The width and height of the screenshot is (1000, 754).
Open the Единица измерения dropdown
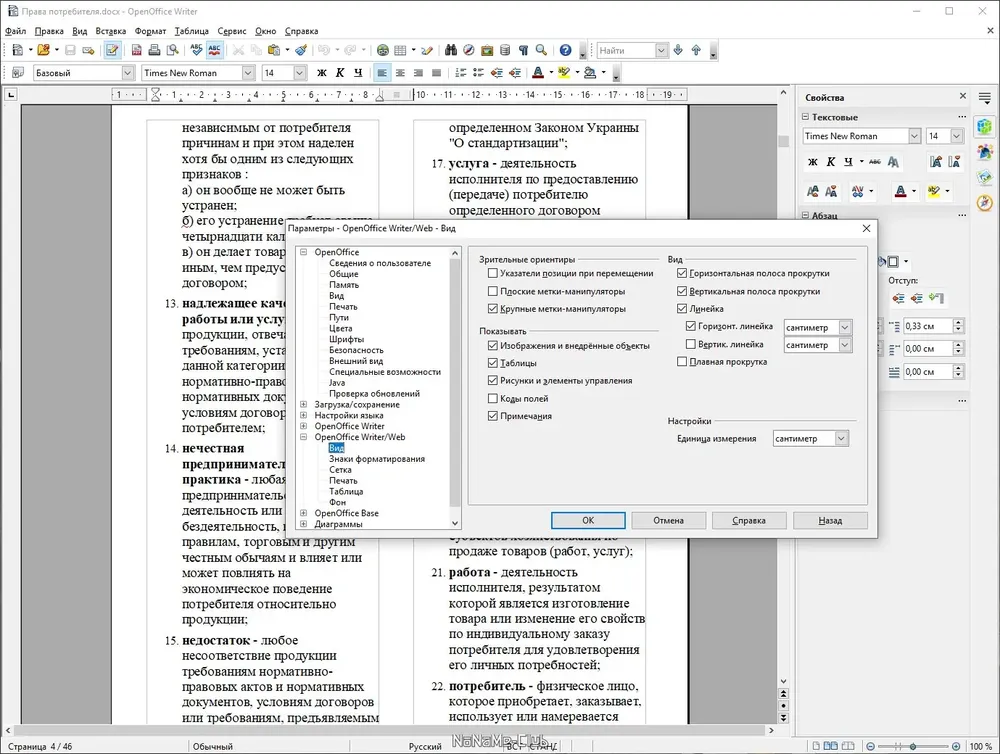coord(841,438)
